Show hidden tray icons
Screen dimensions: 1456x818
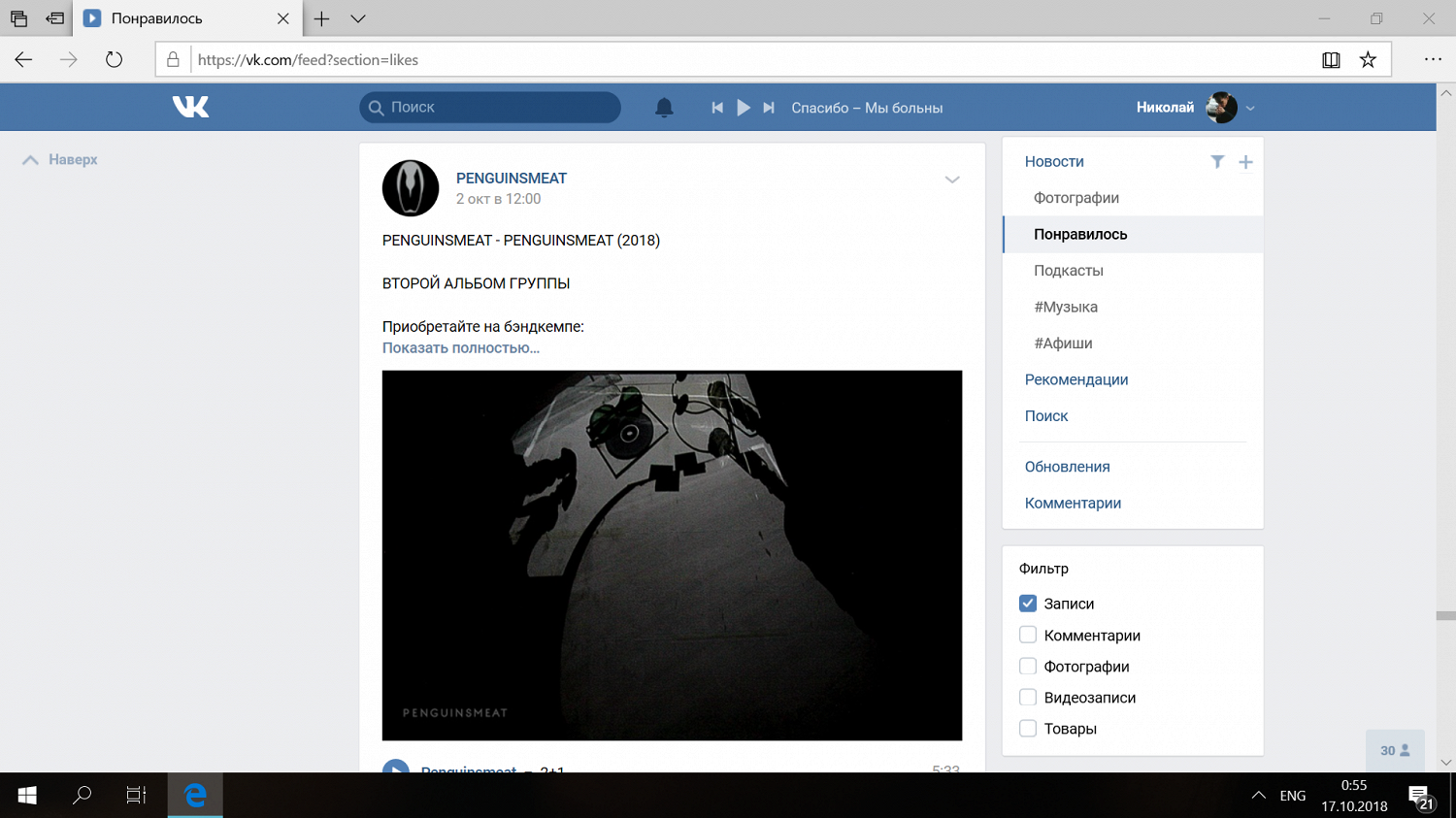[x=1259, y=796]
